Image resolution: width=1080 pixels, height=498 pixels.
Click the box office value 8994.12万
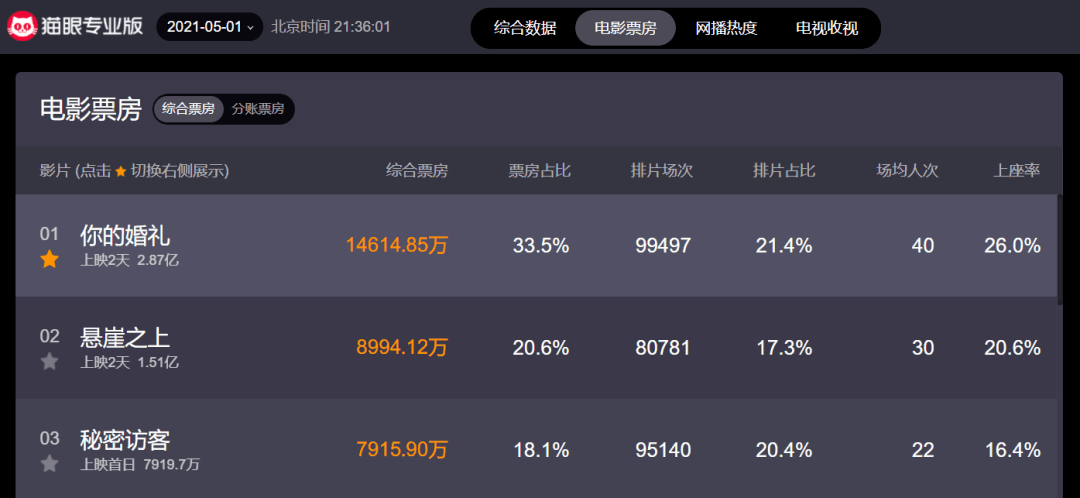coord(402,347)
